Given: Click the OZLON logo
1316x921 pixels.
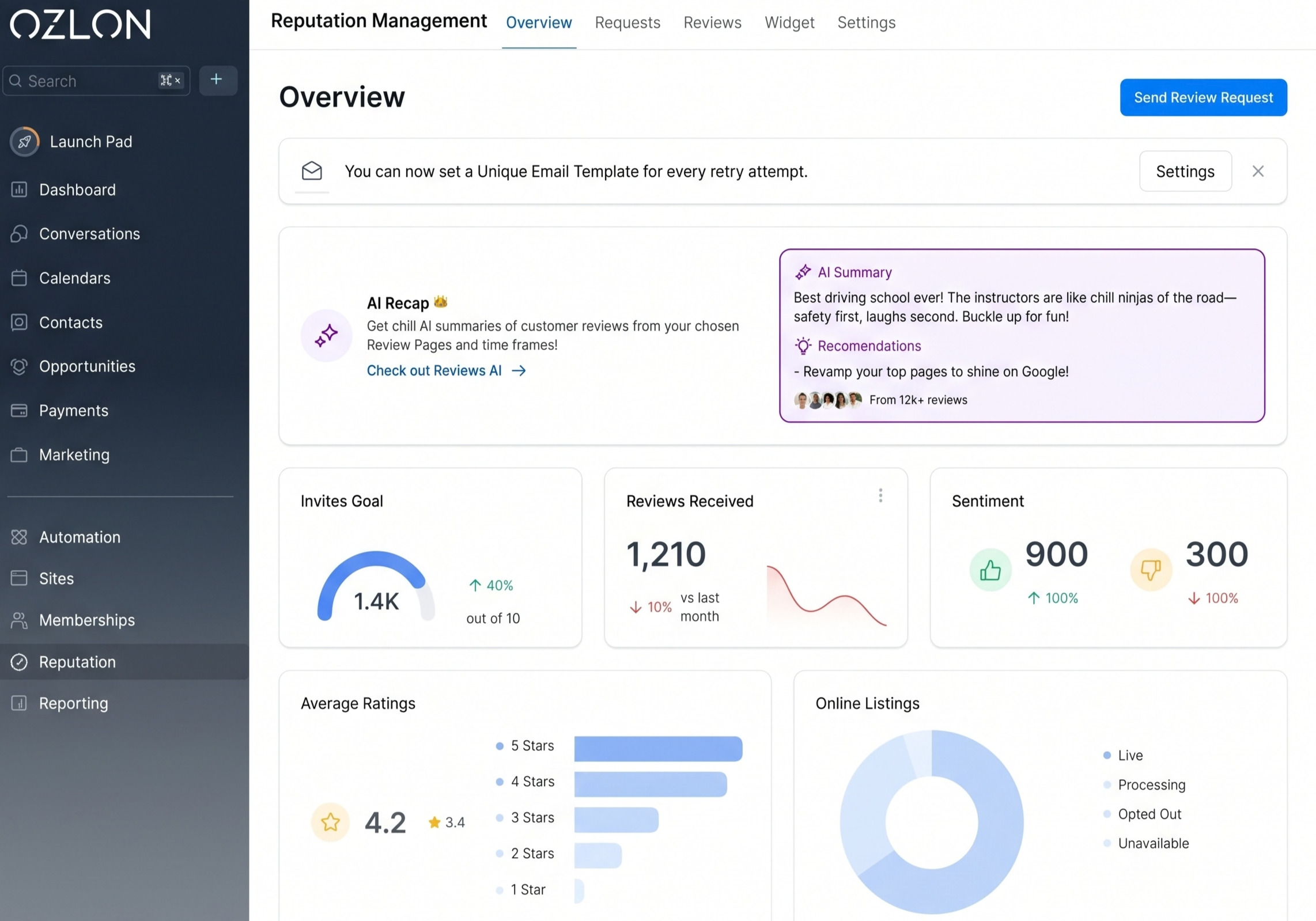Looking at the screenshot, I should [x=80, y=24].
